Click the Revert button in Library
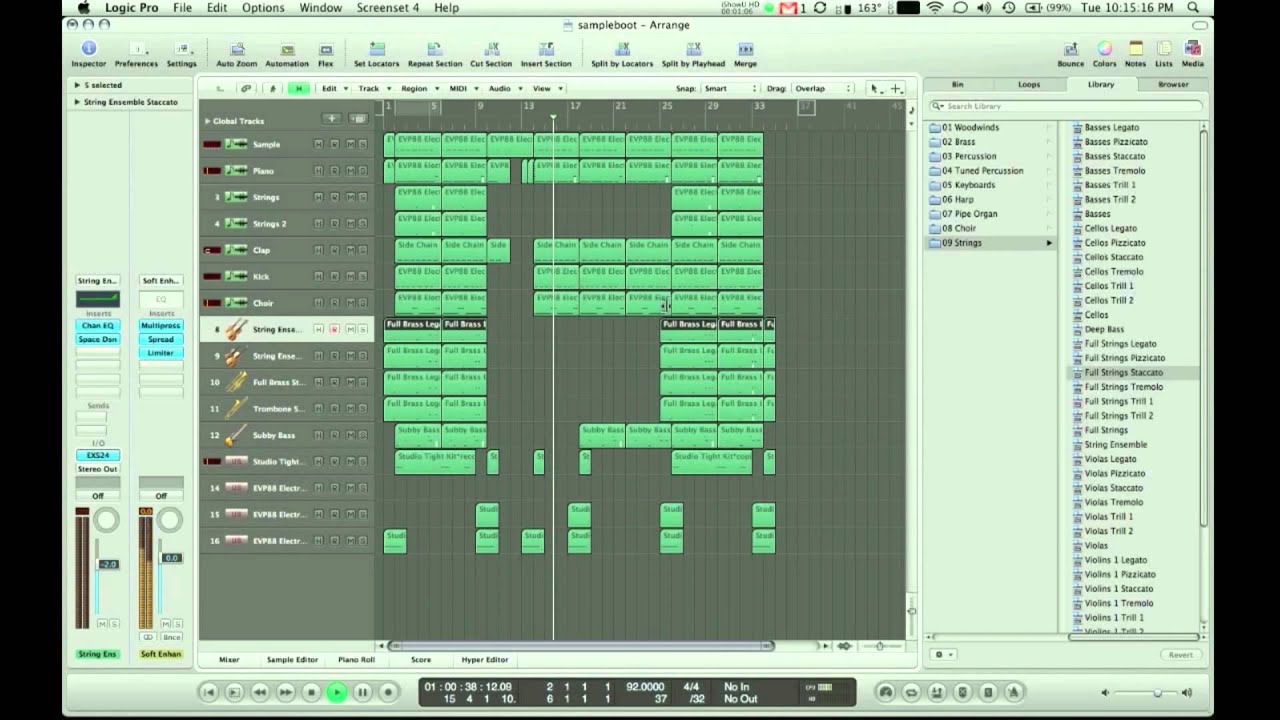 [x=1181, y=654]
